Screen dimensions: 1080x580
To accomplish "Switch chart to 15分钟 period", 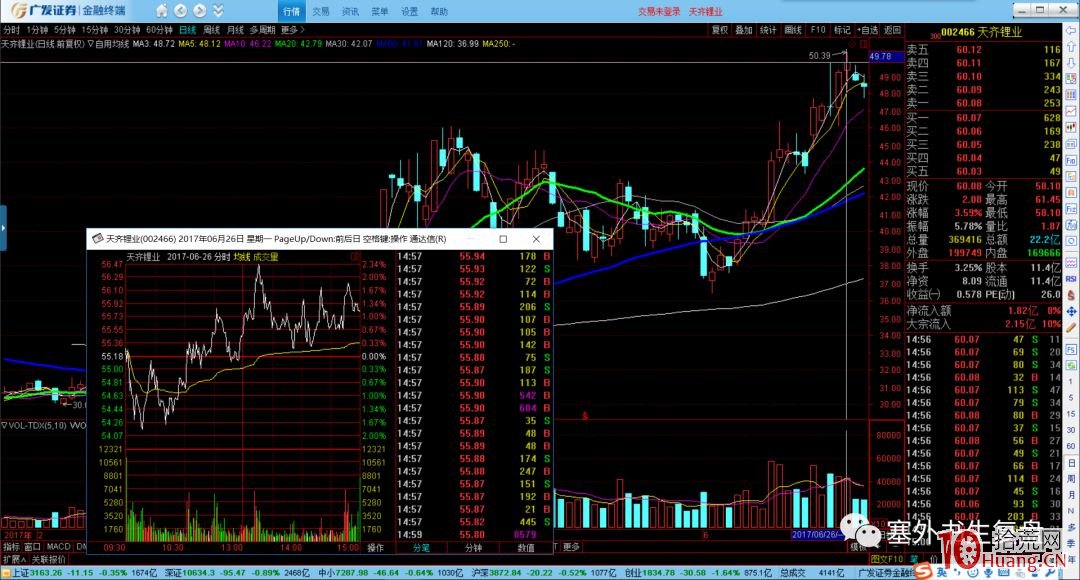I will [x=95, y=30].
